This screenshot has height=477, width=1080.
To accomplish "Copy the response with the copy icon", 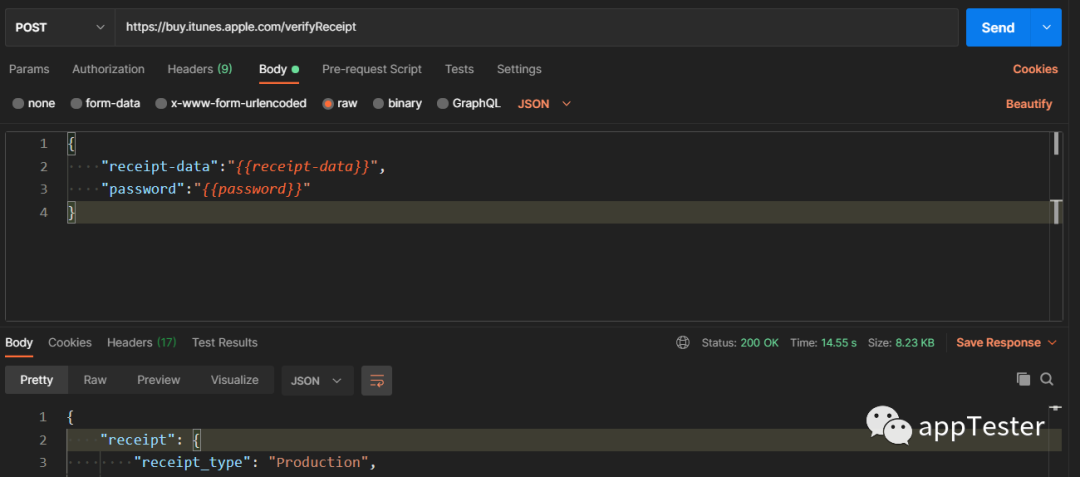I will coord(1024,379).
